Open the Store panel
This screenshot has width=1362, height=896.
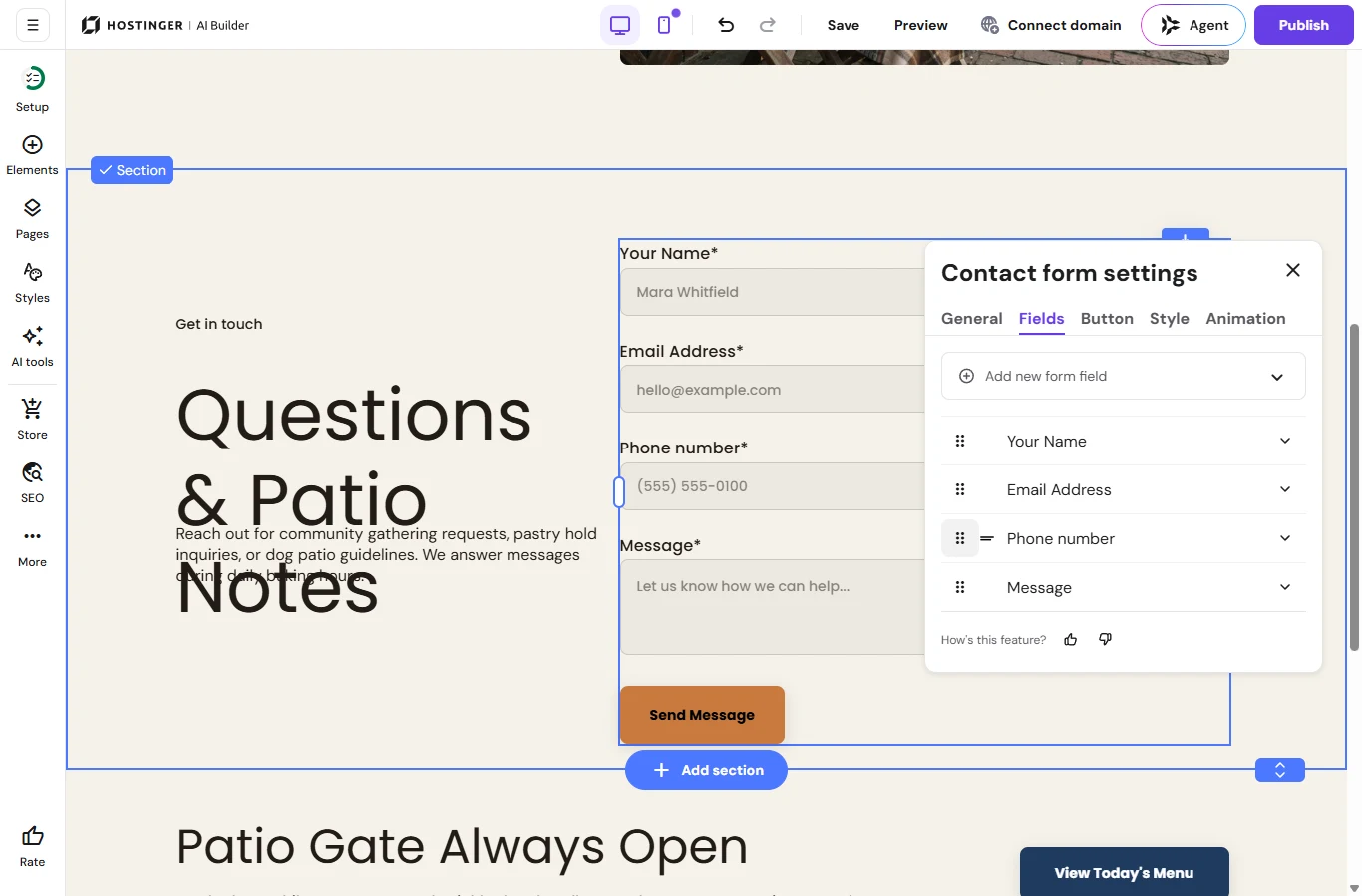(x=33, y=419)
